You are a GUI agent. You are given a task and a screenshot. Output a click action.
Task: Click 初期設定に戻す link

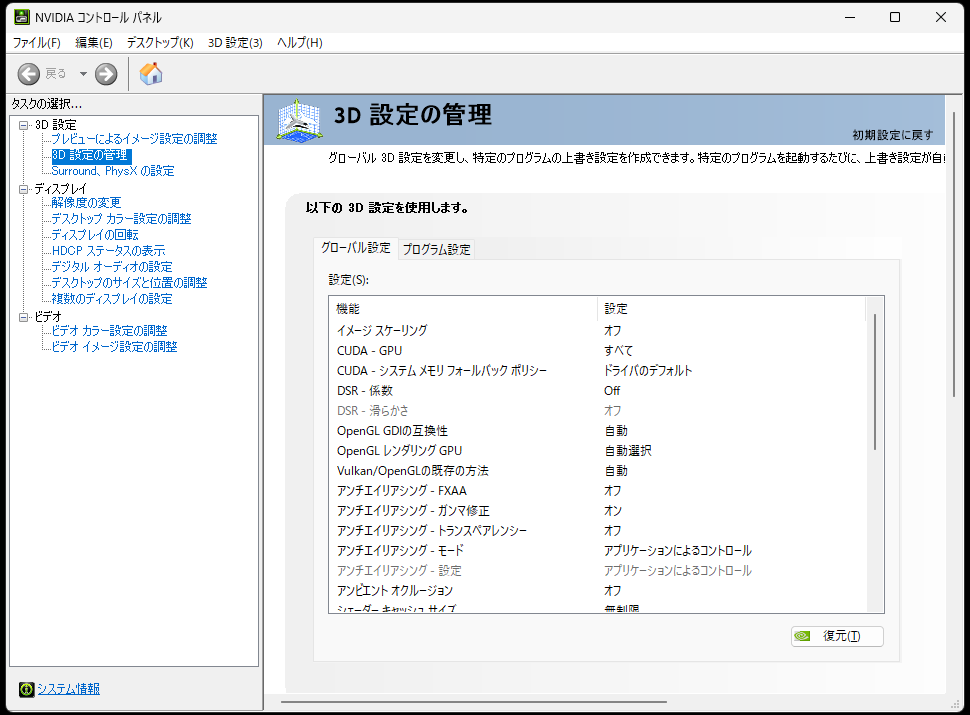pos(893,135)
